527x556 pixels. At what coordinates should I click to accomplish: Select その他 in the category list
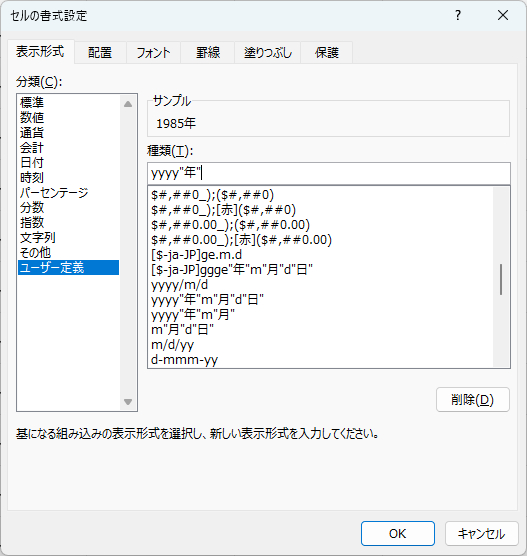click(x=68, y=252)
